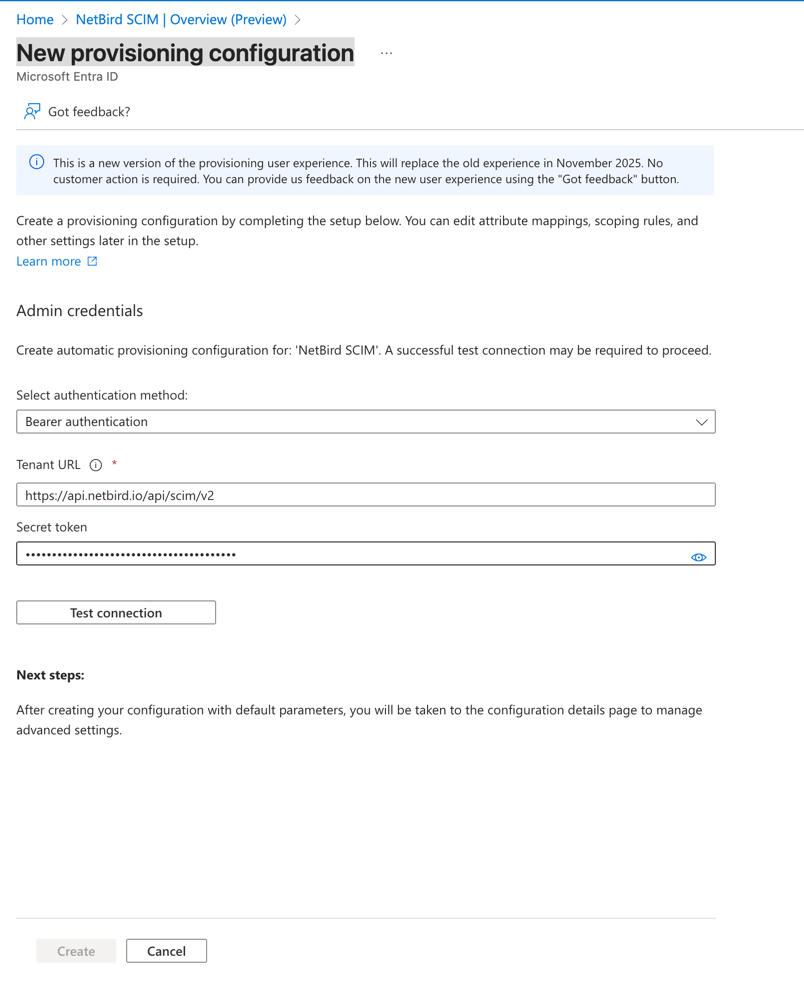Go to Home in the breadcrumb

[x=33, y=19]
